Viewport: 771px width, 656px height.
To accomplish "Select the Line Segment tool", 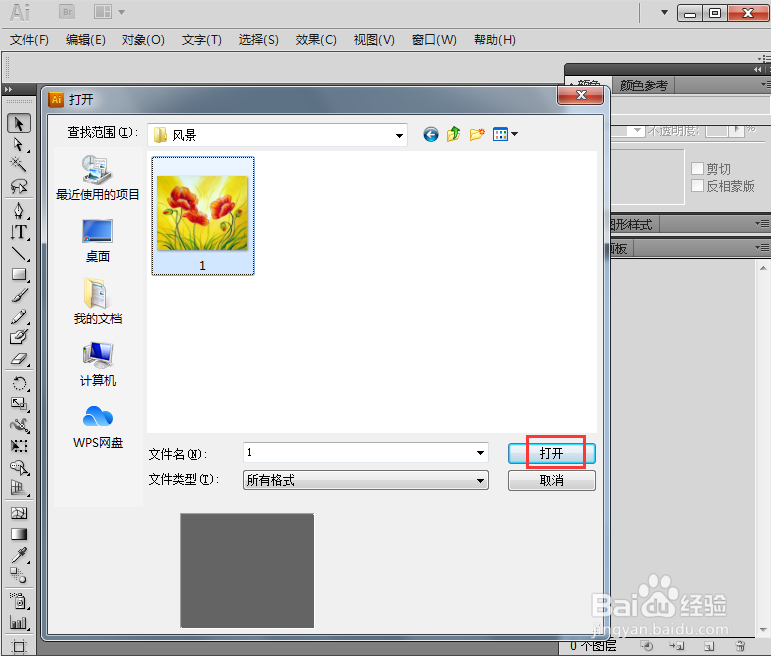I will click(19, 253).
